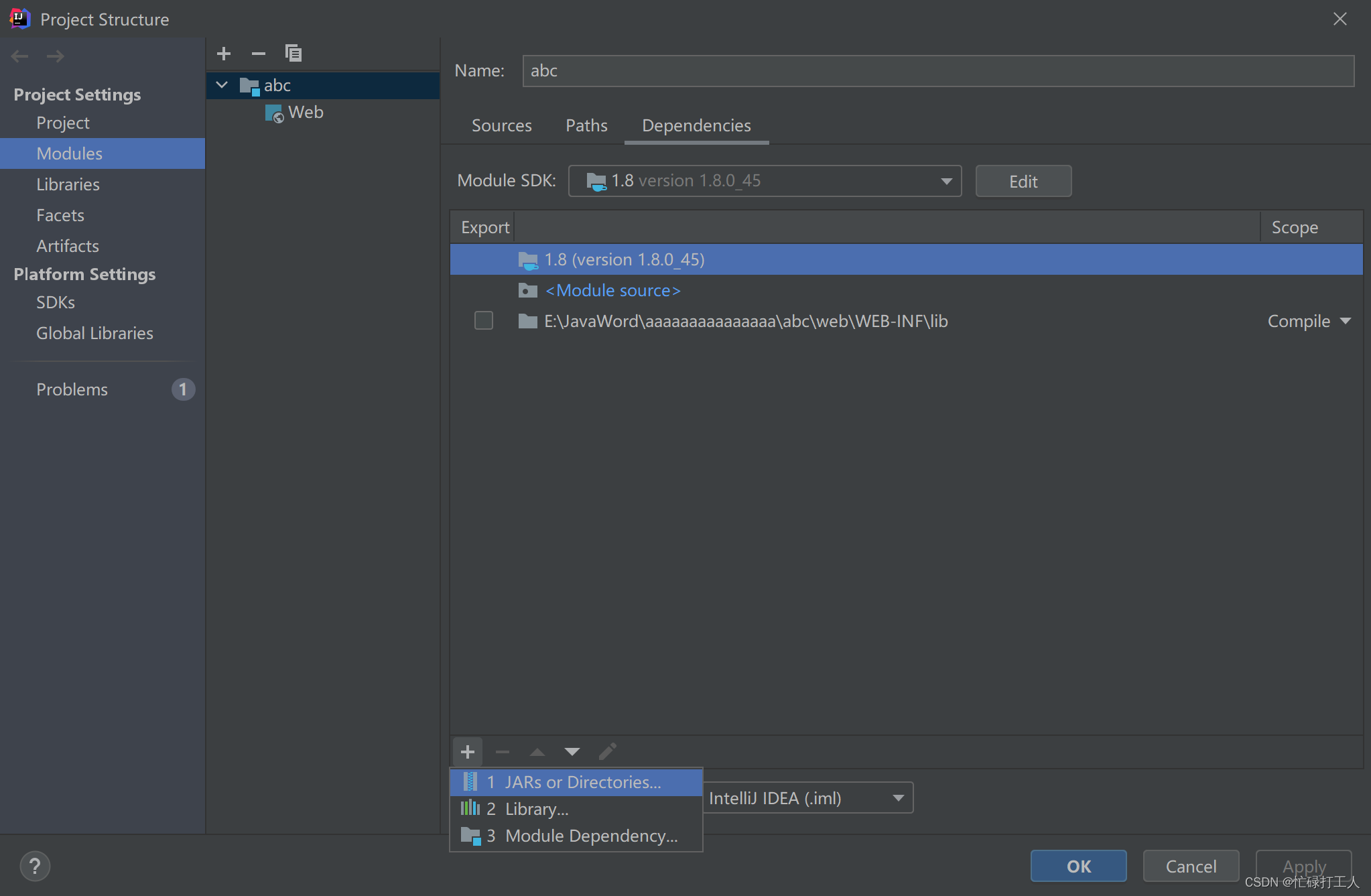
Task: Click the move dependency down arrow
Action: 572,752
